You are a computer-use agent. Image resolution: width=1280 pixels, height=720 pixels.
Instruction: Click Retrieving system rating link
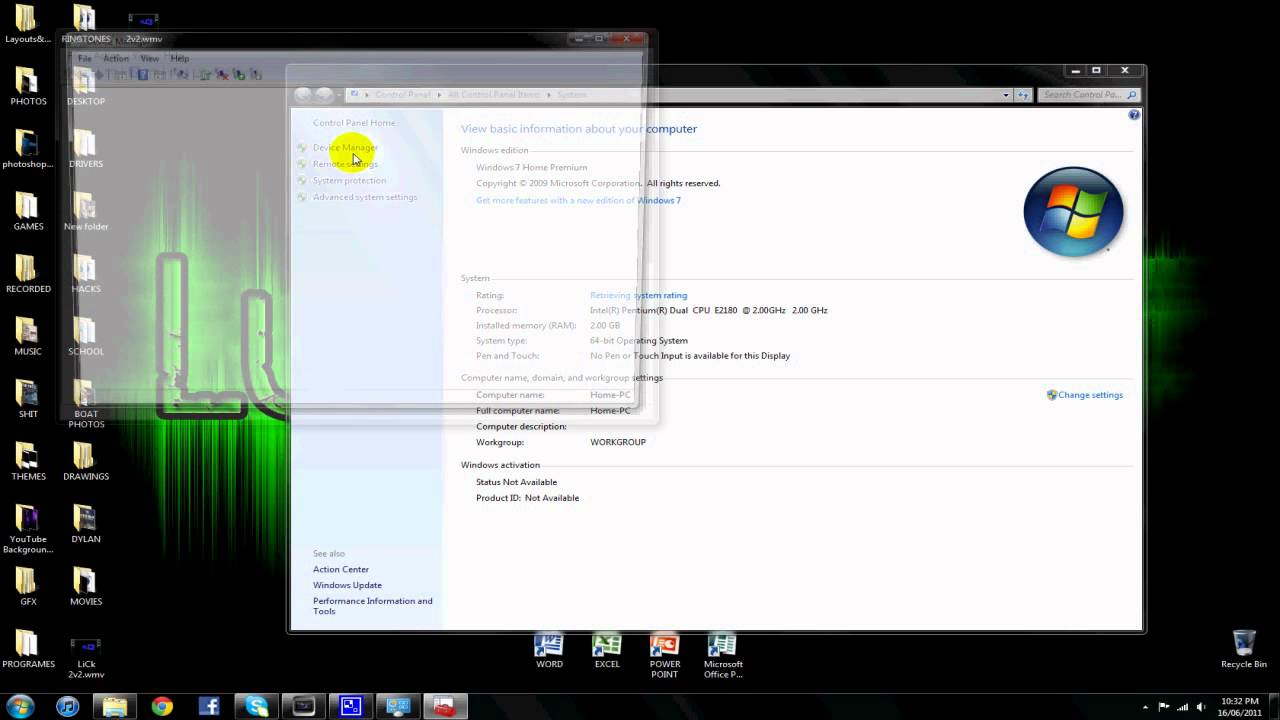tap(638, 295)
